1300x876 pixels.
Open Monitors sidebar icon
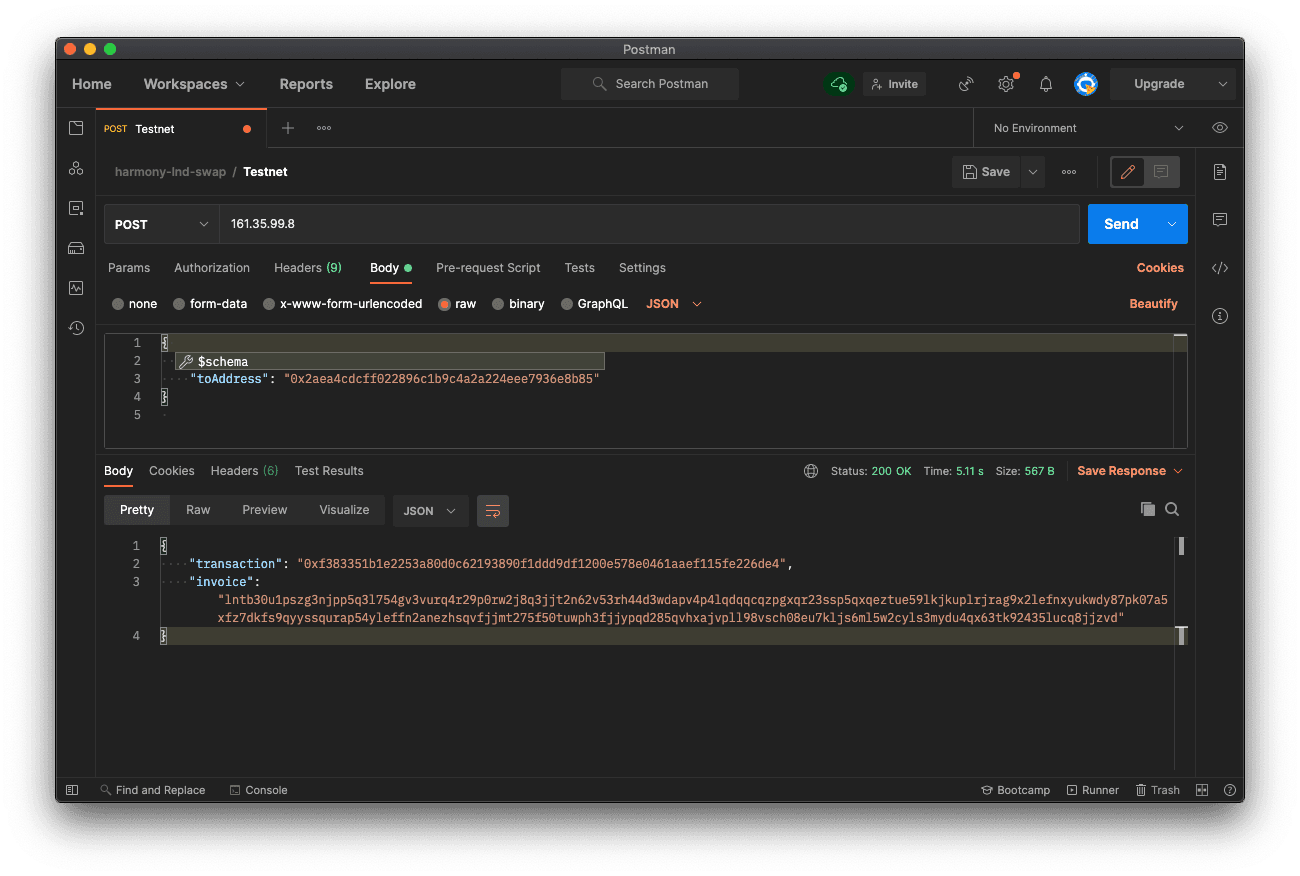click(x=76, y=288)
